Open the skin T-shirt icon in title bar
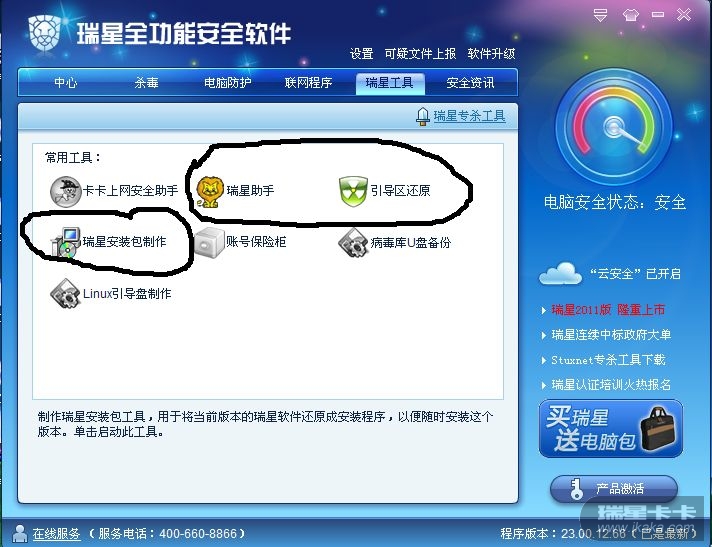Image resolution: width=712 pixels, height=547 pixels. tap(631, 15)
